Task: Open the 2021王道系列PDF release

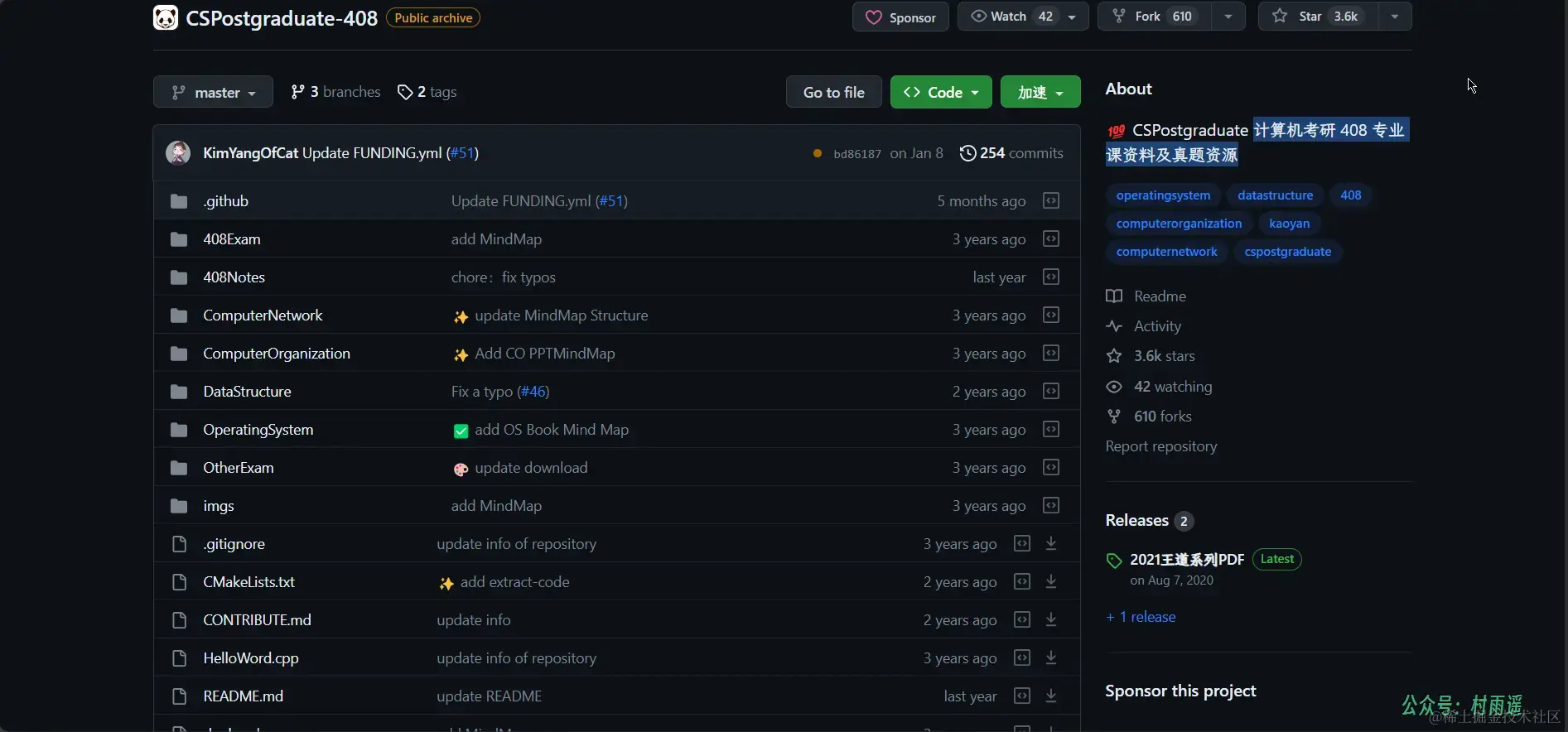Action: 1187,560
